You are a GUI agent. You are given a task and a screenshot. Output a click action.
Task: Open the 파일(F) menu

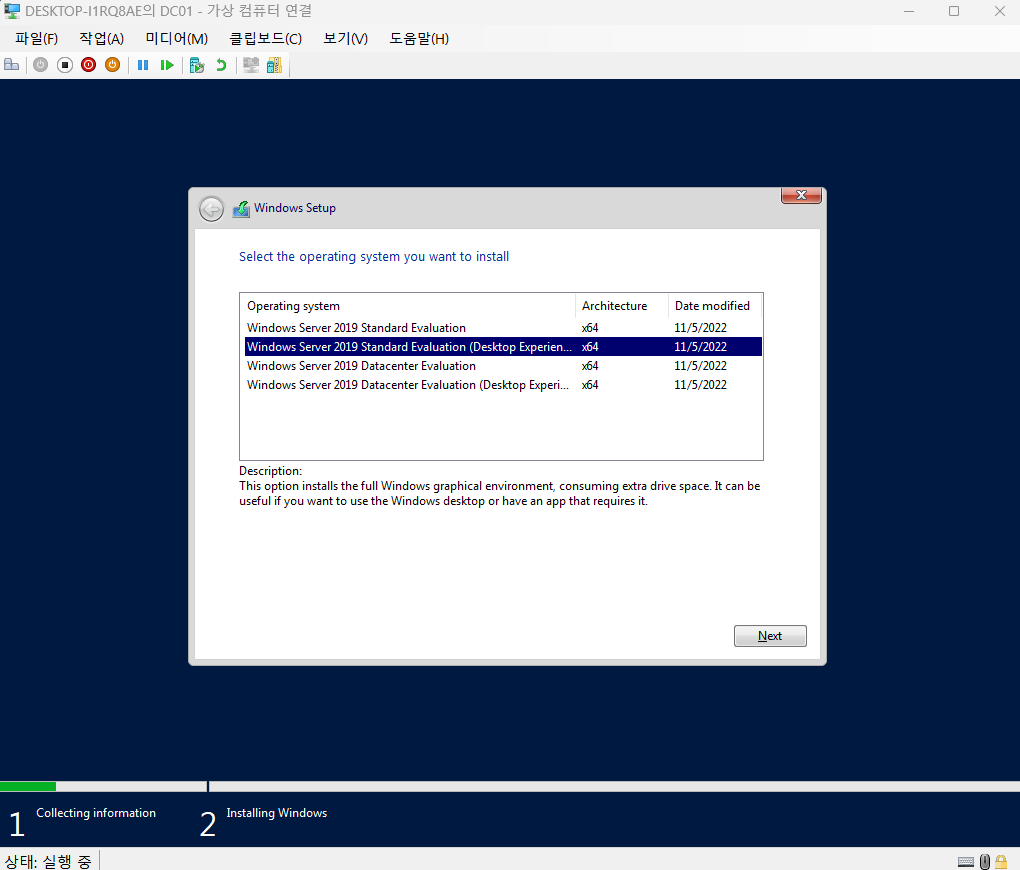point(36,38)
